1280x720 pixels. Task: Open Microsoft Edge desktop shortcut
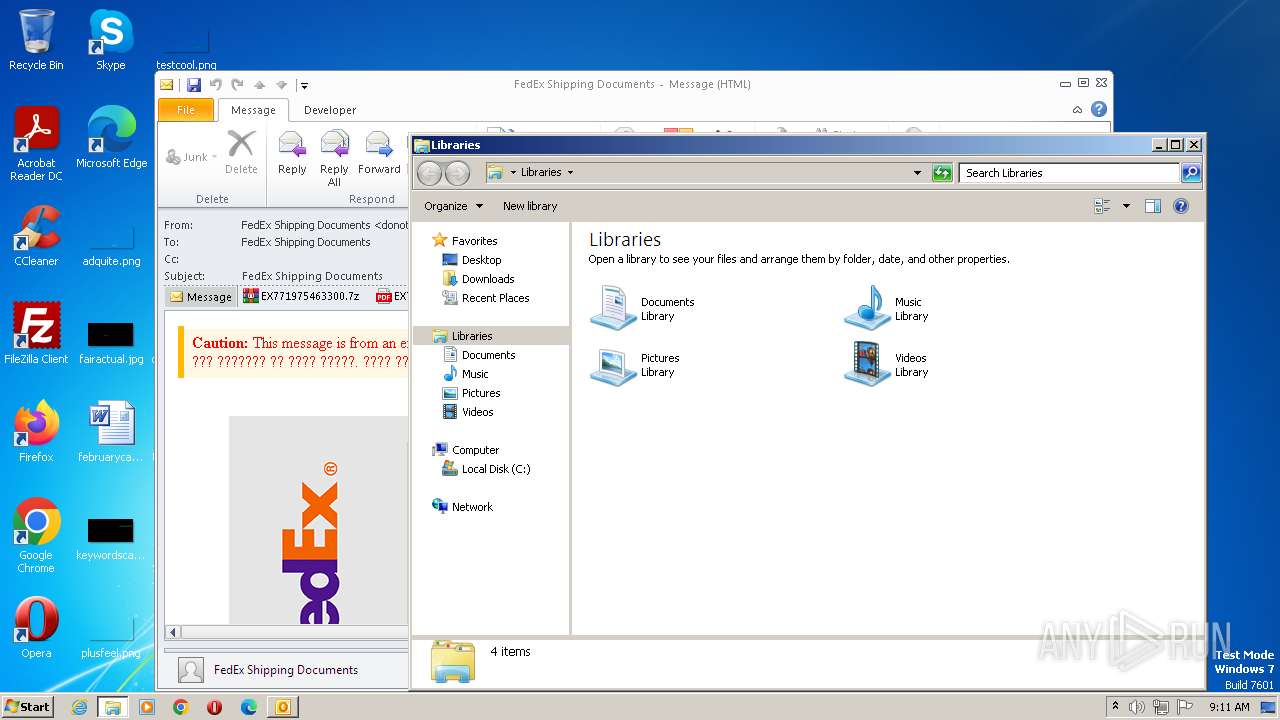click(x=111, y=138)
